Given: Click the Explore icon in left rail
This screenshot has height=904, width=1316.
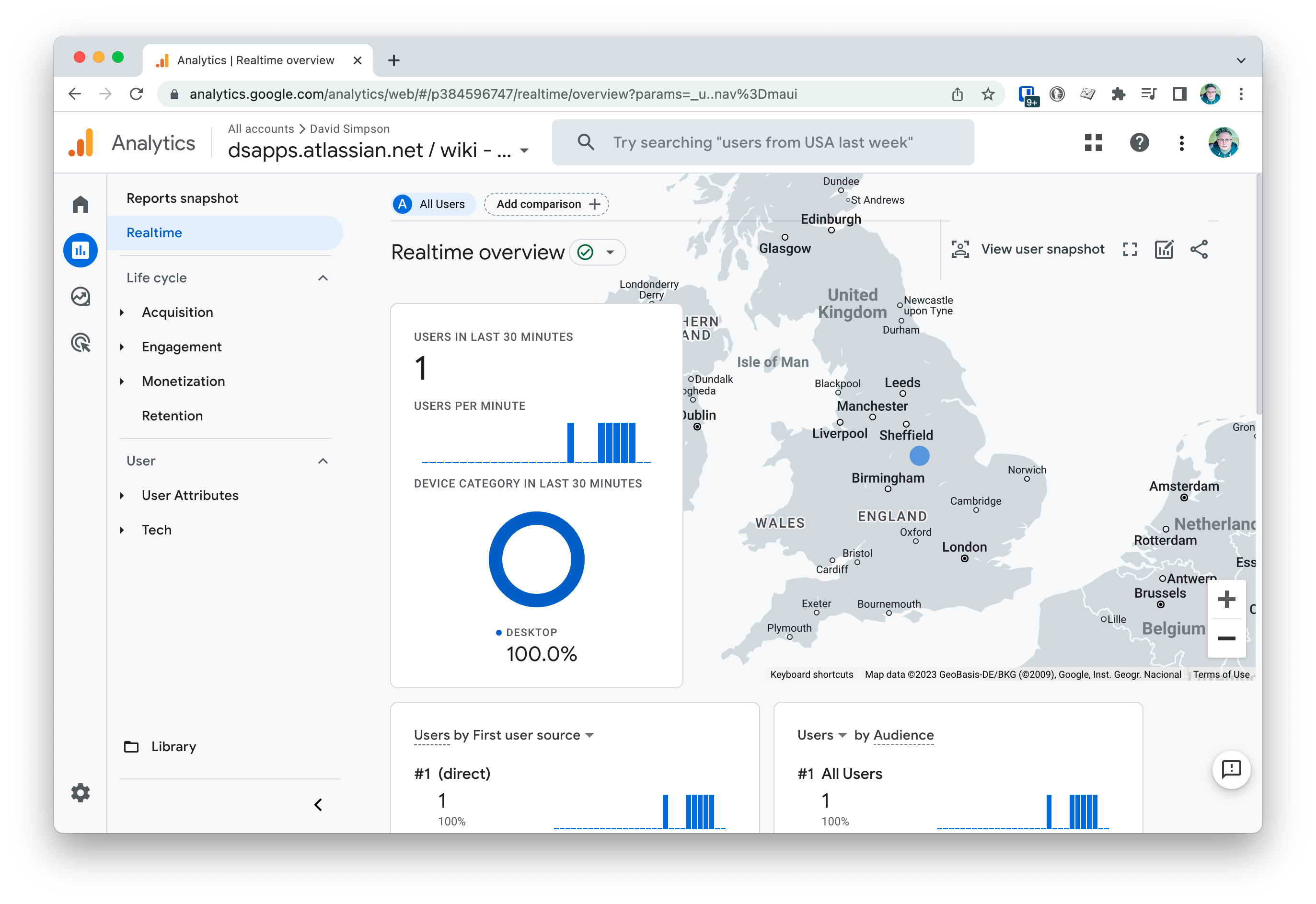Looking at the screenshot, I should point(81,296).
